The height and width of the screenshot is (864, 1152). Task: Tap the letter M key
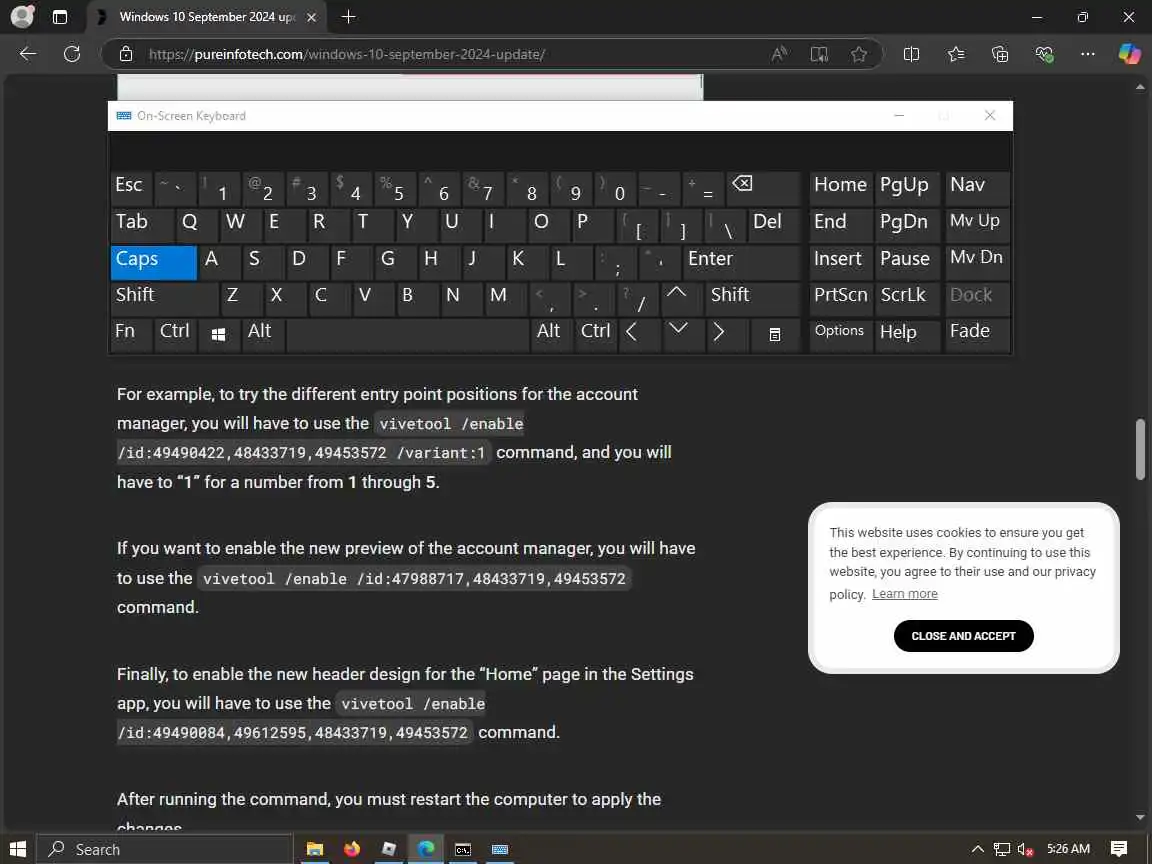505,298
